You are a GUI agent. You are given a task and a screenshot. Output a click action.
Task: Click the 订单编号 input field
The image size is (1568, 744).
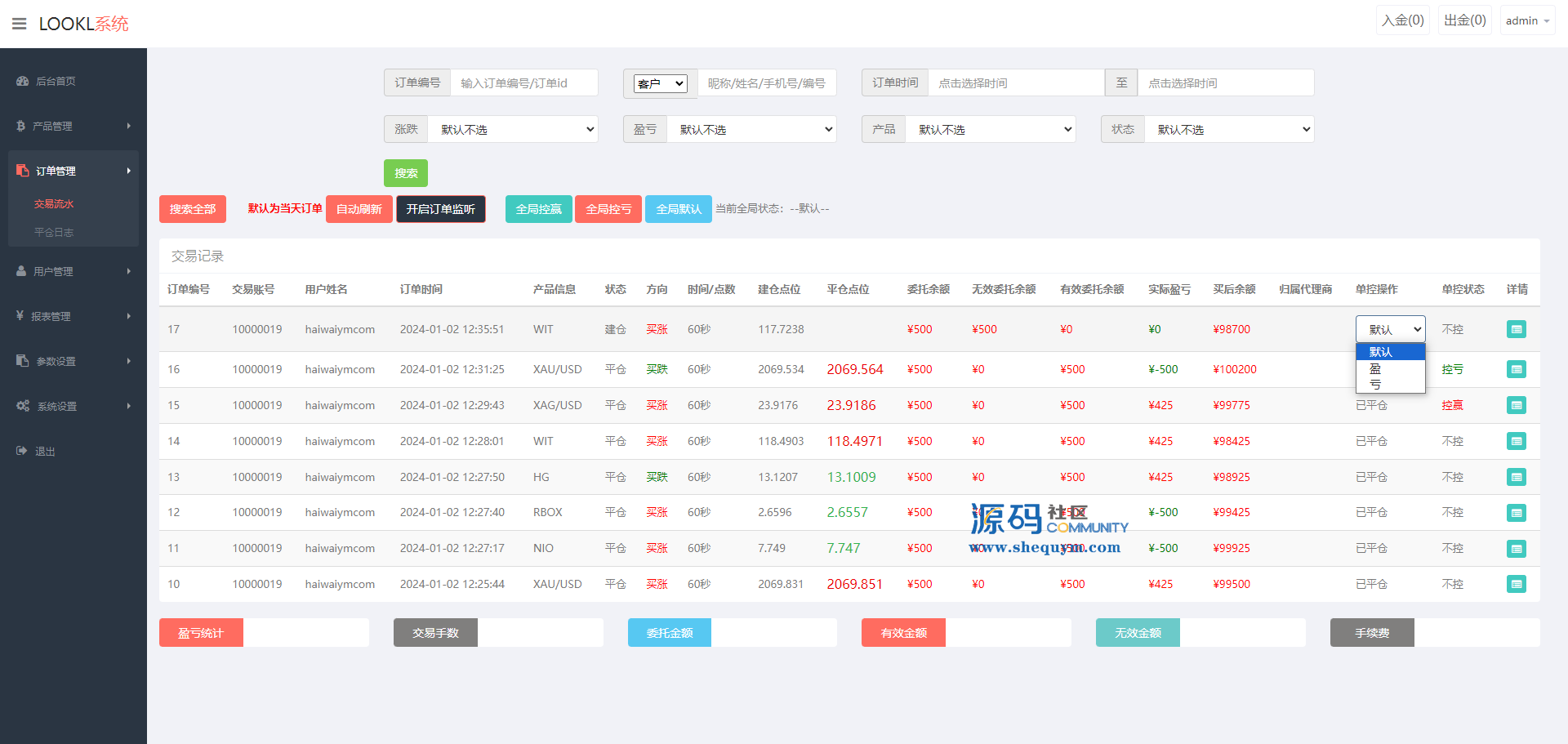(523, 82)
